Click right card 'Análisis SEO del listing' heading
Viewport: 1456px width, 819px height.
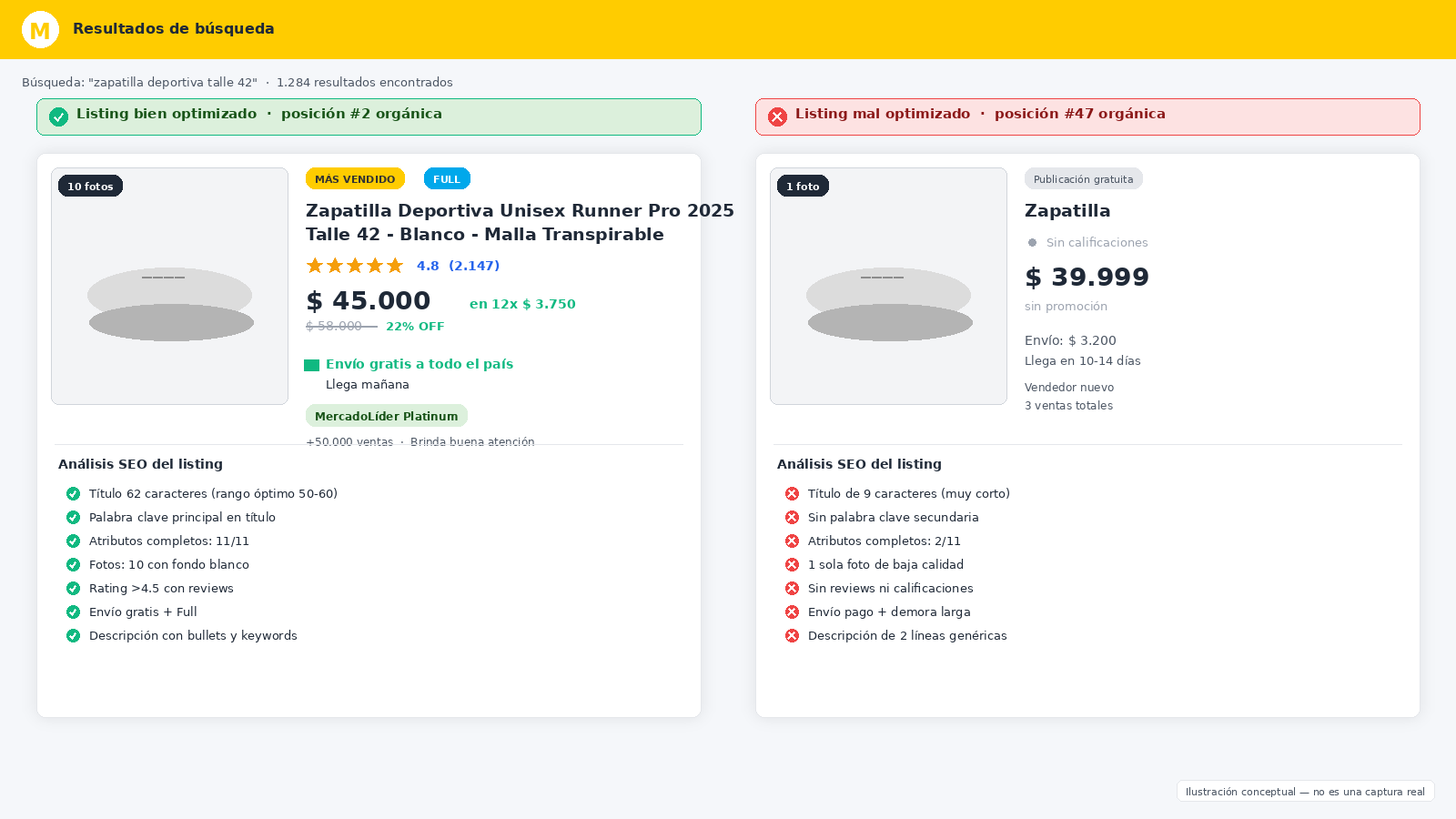(x=859, y=463)
